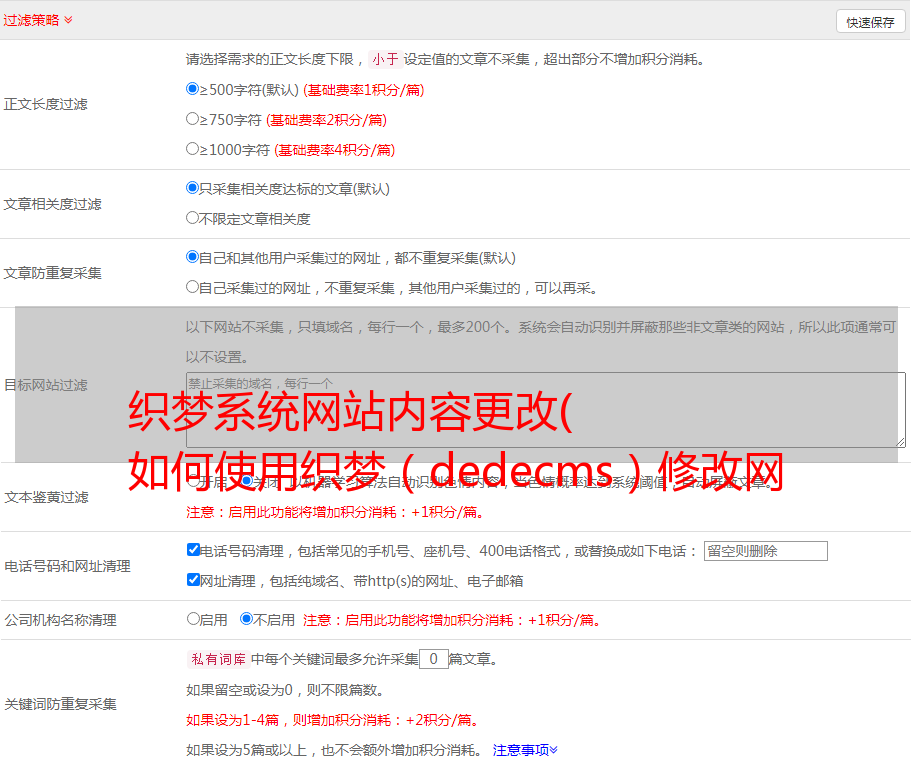Click the 留空则删除 replacement phone field
912x768 pixels.
[x=765, y=551]
